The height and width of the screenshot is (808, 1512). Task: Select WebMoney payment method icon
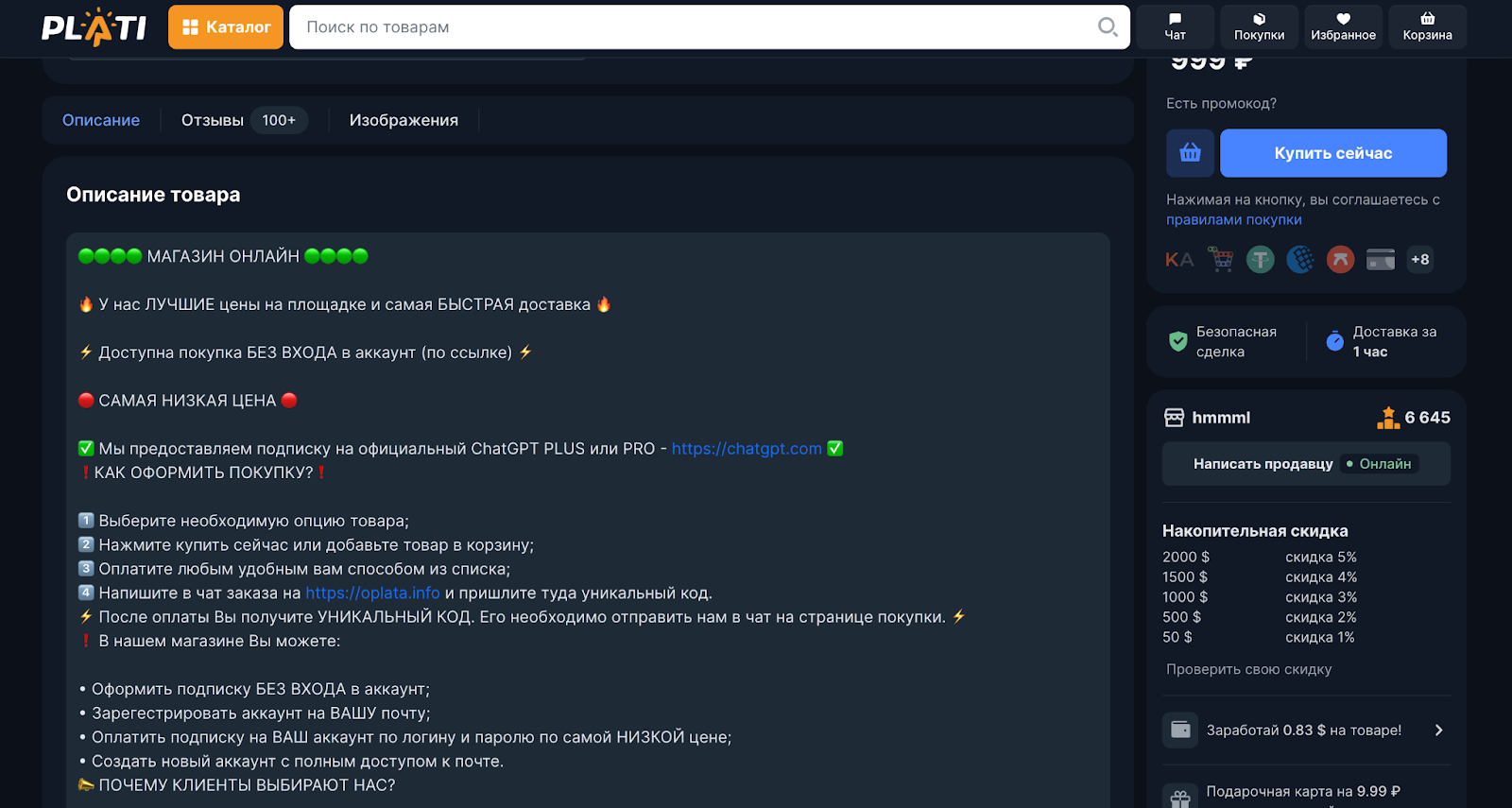click(1300, 259)
